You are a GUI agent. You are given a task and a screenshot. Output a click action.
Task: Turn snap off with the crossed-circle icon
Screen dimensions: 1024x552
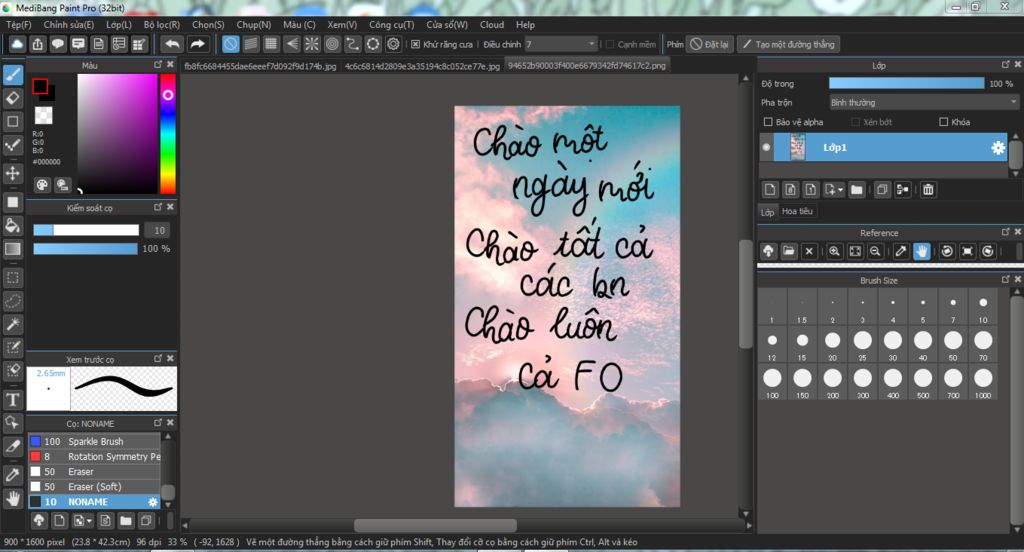(231, 44)
